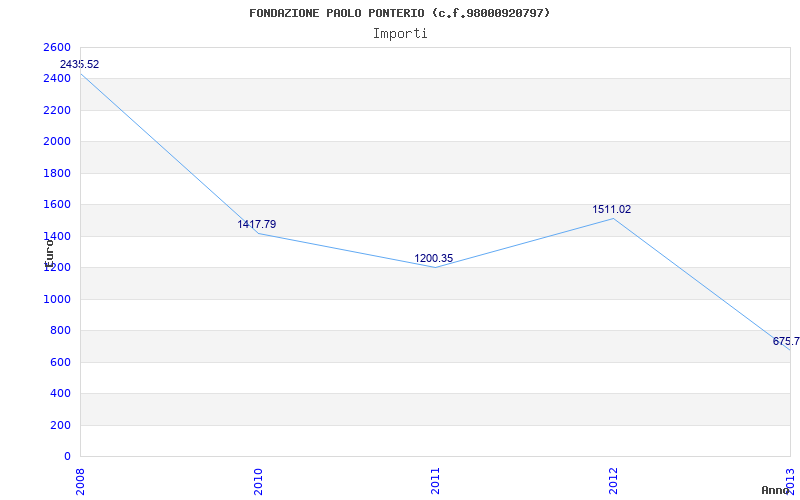Click the 1400 y-axis tick label

click(x=55, y=236)
